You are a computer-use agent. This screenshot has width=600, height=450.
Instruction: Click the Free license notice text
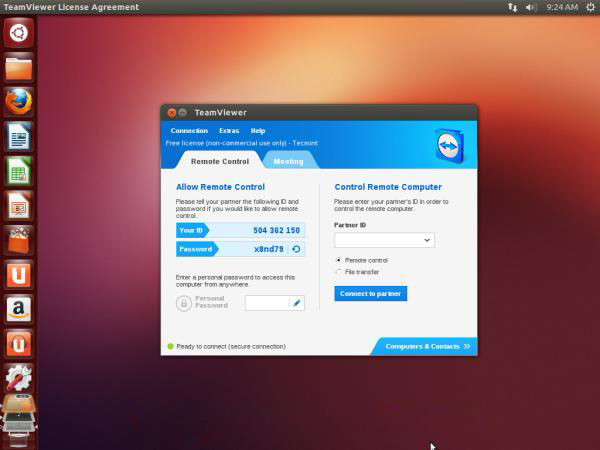pos(241,143)
